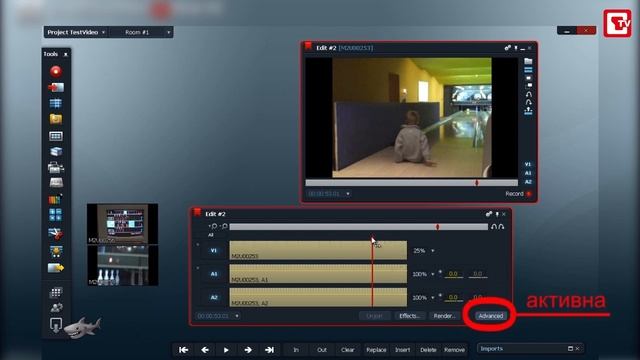The width and height of the screenshot is (640, 360).
Task: Open the blue four-square tool
Action: (x=56, y=215)
